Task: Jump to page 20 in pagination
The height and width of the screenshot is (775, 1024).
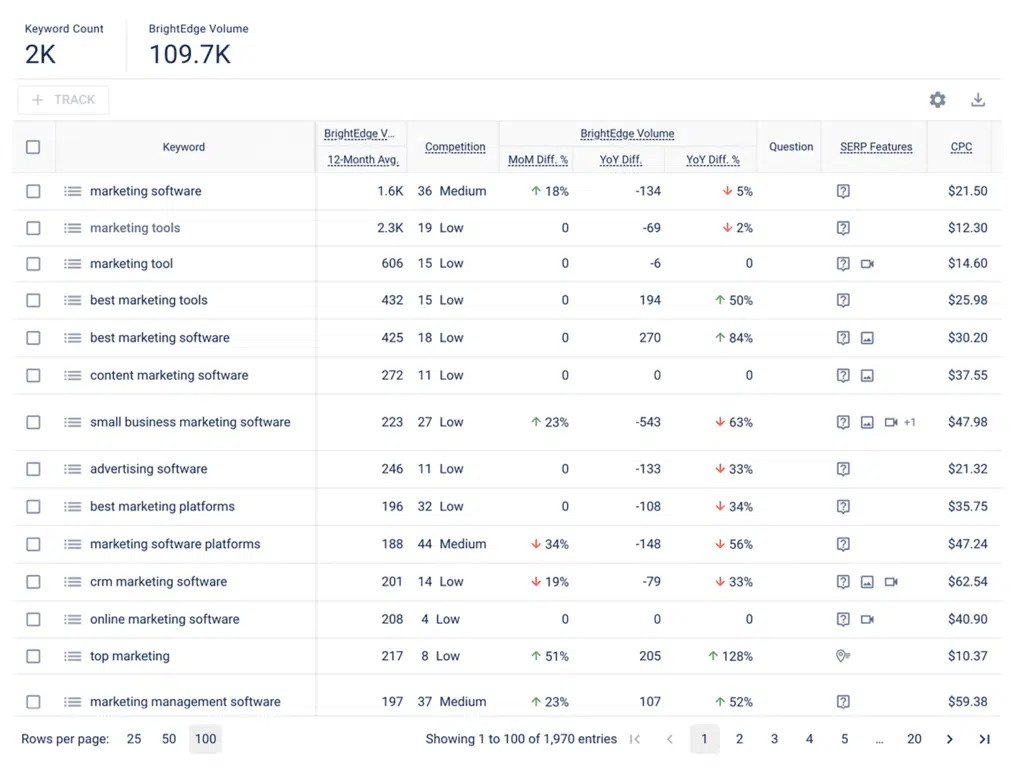Action: click(x=914, y=739)
